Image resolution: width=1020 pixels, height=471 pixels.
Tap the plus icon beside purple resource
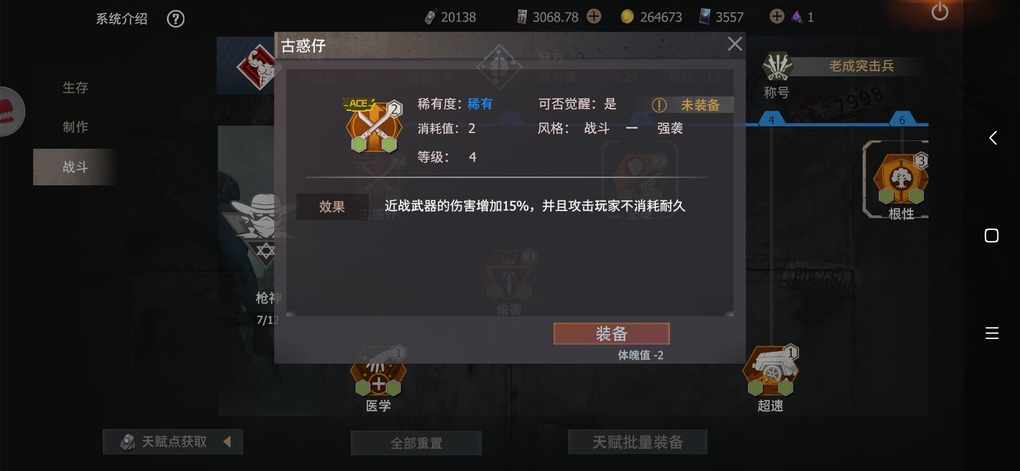click(777, 17)
